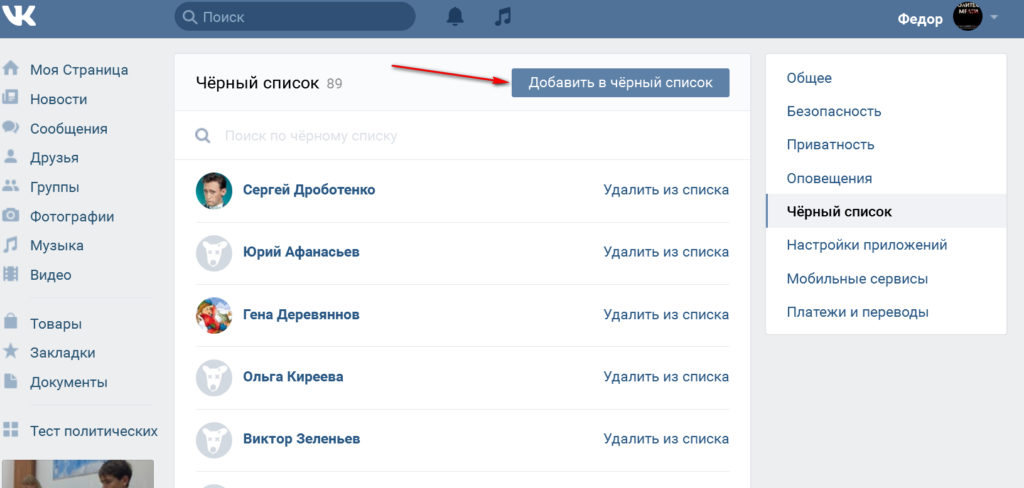The width and height of the screenshot is (1024, 488).
Task: Open the Общее settings tab
Action: pos(886,78)
